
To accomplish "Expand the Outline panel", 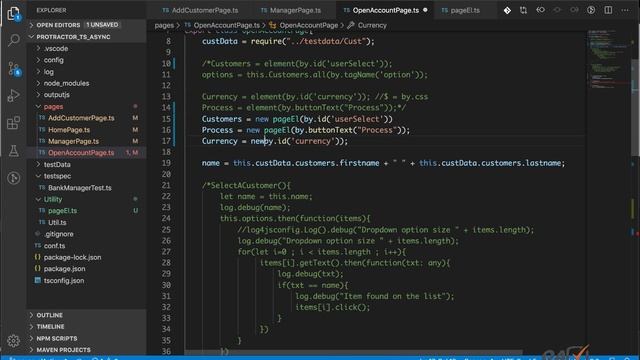I will coord(87,315).
